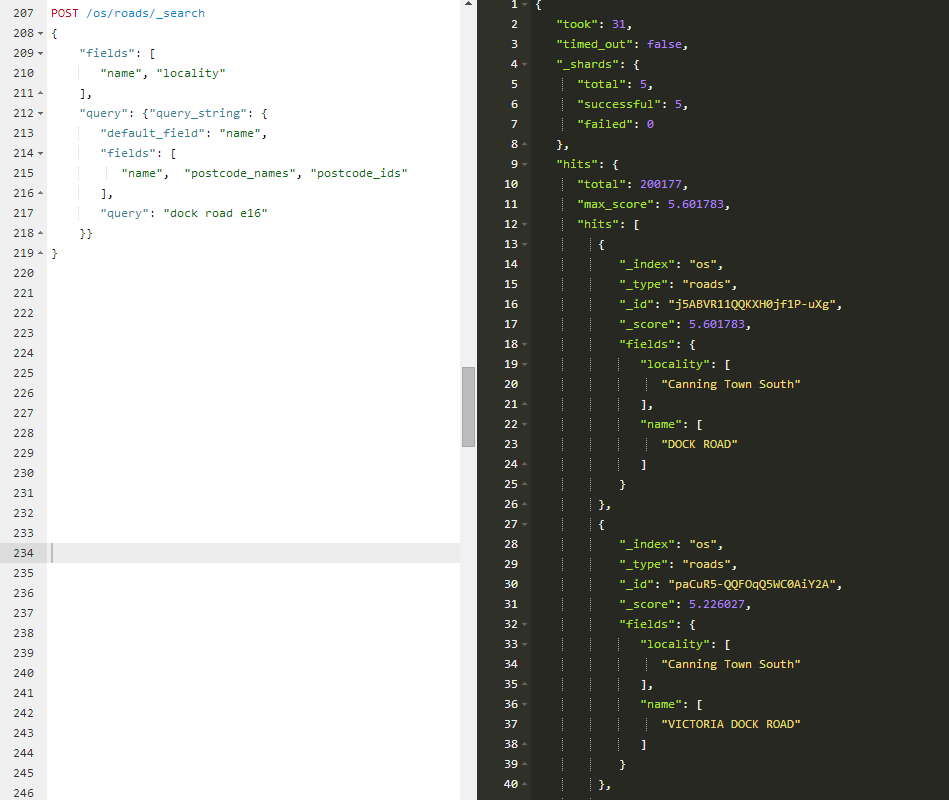Collapse second "fields" fold at response line 32
The width and height of the screenshot is (949, 800).
[x=525, y=624]
